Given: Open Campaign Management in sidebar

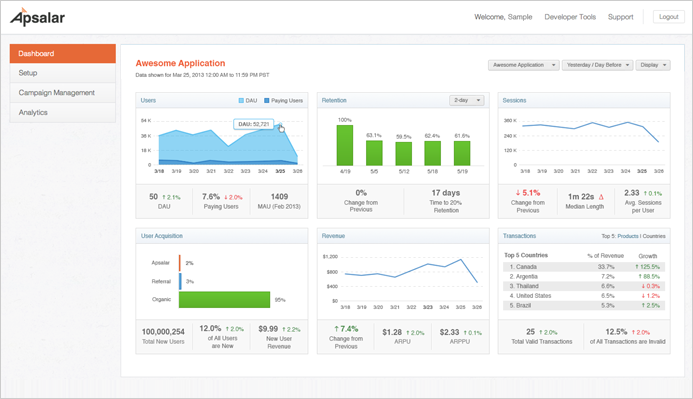Looking at the screenshot, I should coord(63,93).
